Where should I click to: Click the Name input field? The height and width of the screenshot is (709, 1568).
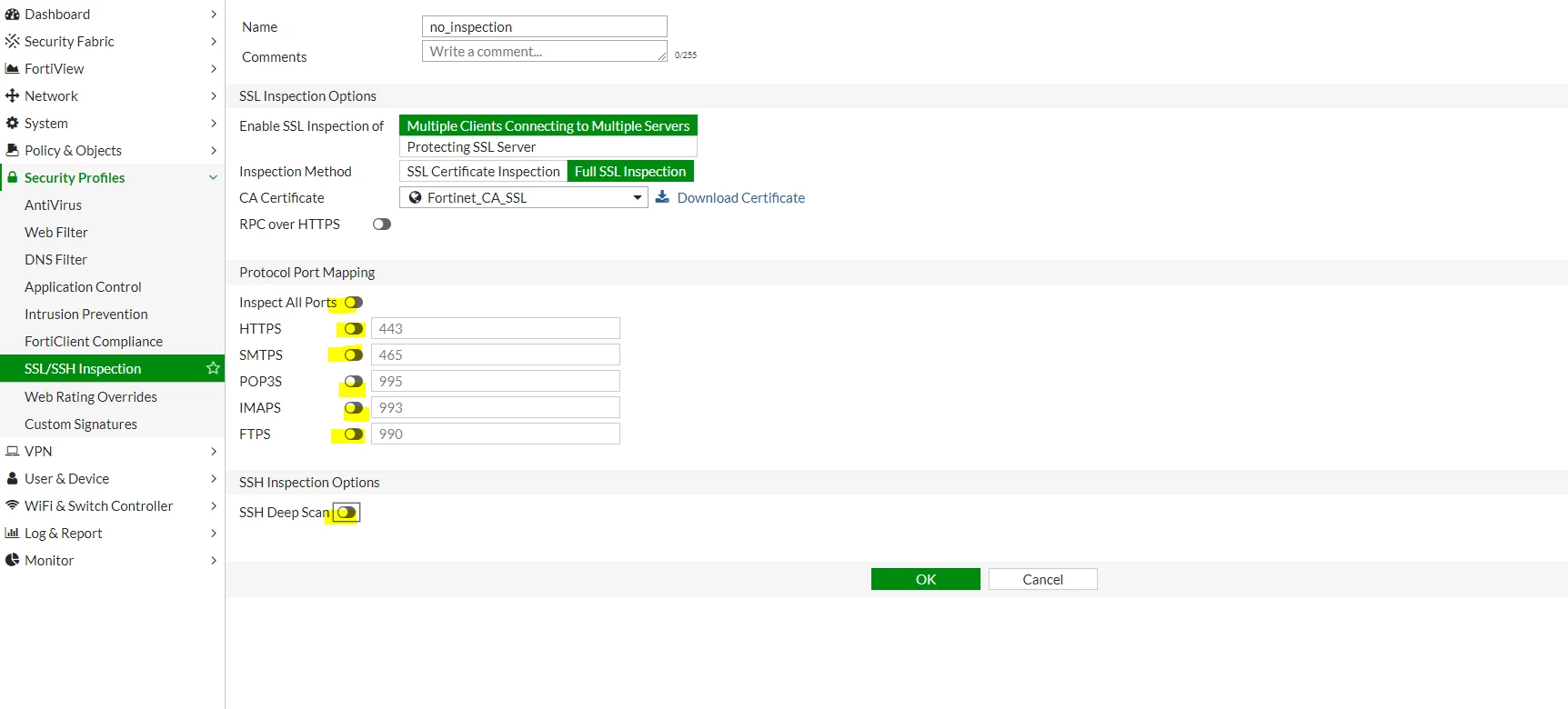545,26
